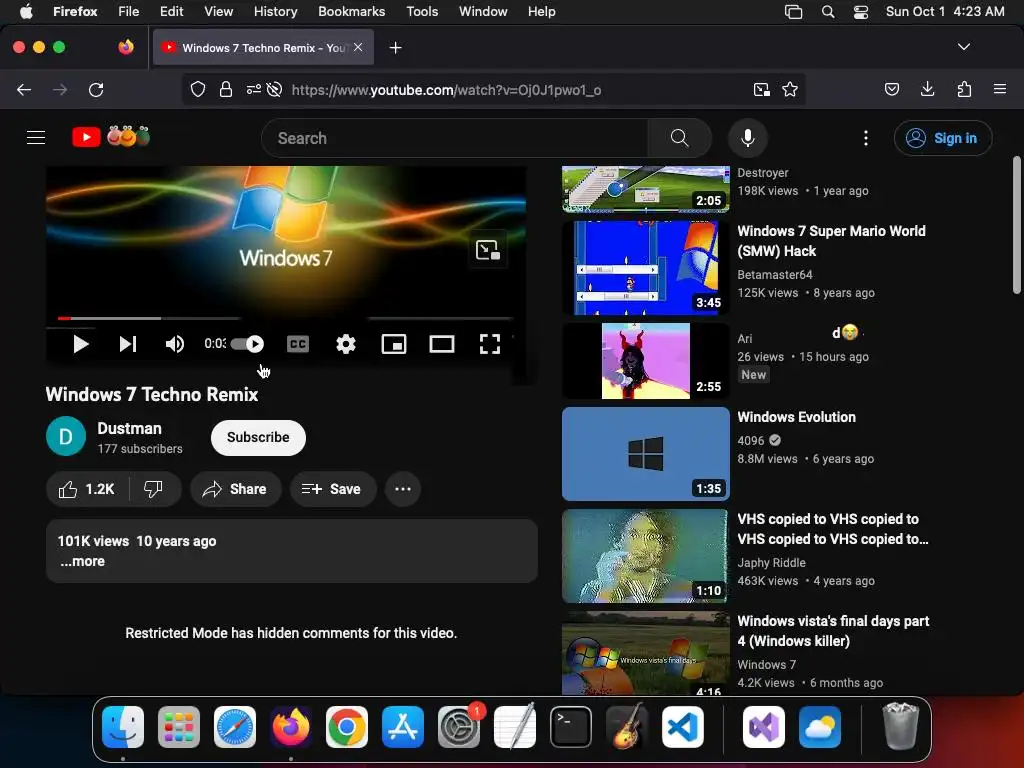Open the Firefox downloads panel
This screenshot has height=768, width=1024.
[927, 89]
